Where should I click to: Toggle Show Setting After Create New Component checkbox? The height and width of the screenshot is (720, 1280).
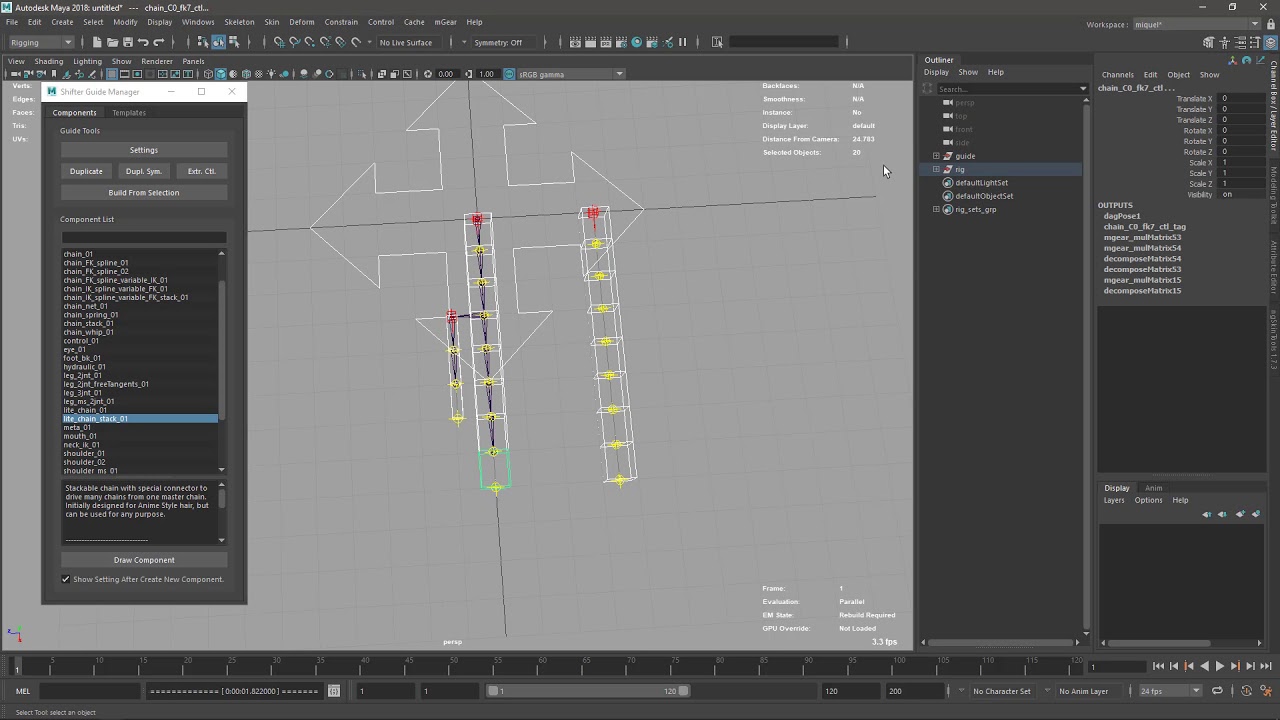(x=66, y=579)
